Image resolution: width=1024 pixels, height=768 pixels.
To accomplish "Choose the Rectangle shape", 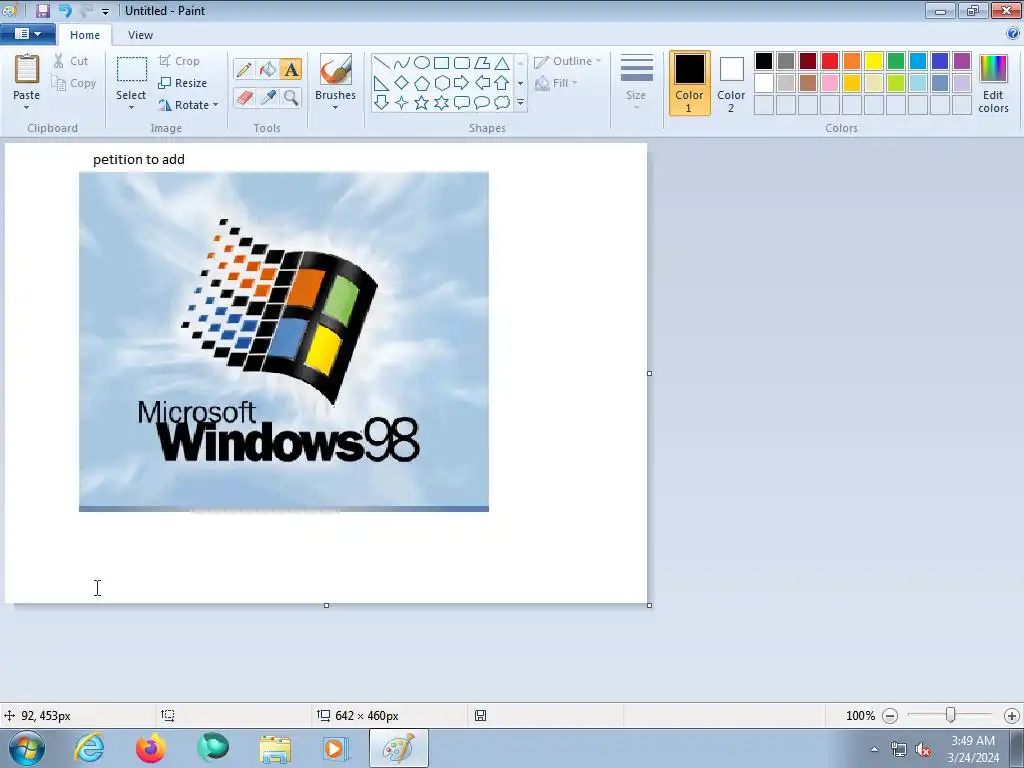I will [441, 63].
